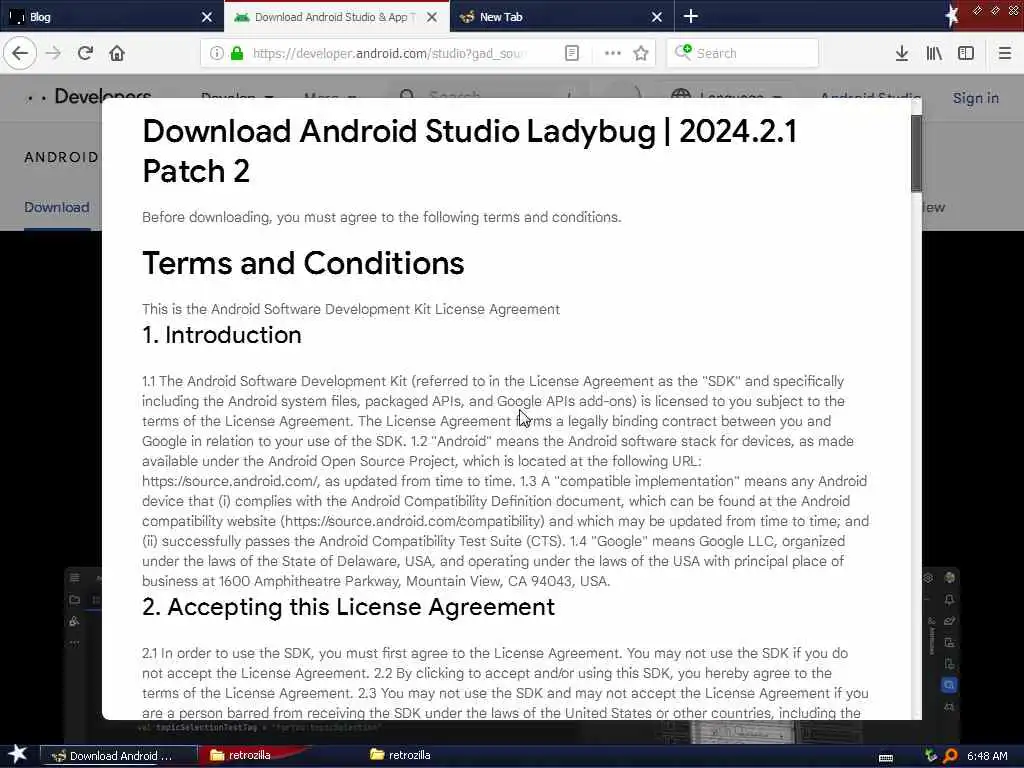Bookmark this page with the star
Image resolution: width=1024 pixels, height=768 pixels.
[641, 53]
